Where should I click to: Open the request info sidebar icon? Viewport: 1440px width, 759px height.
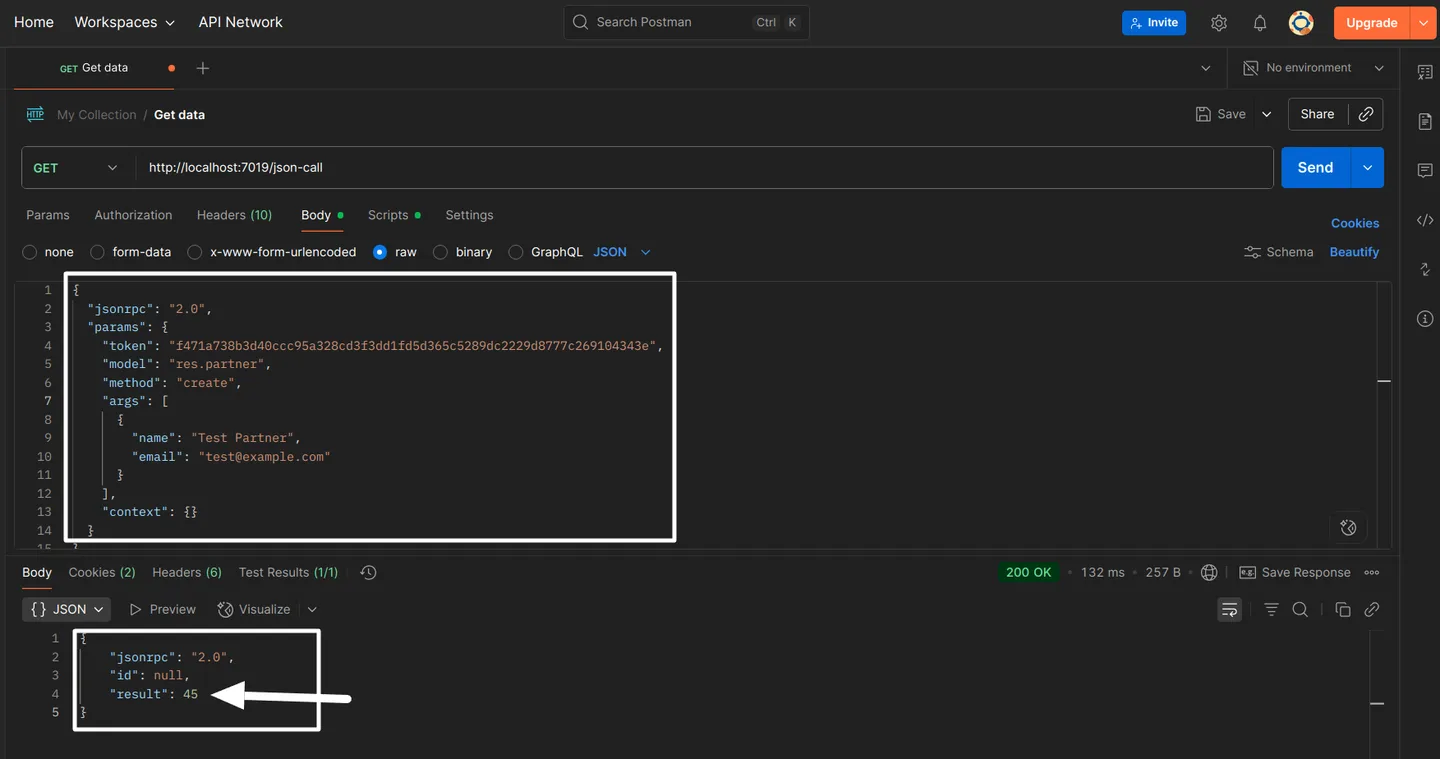[1425, 319]
